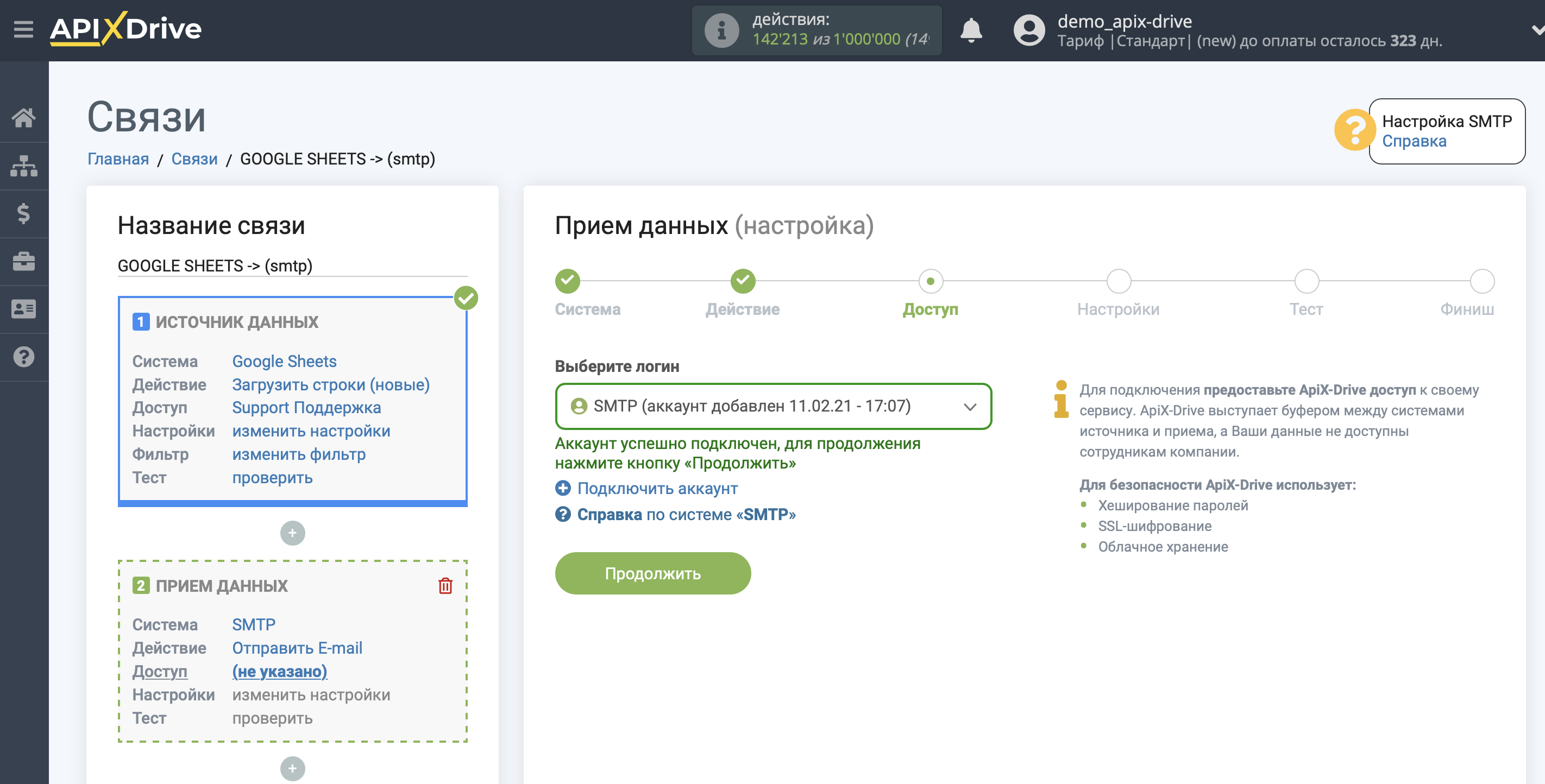
Task: Open the actions info icon
Action: (721, 30)
